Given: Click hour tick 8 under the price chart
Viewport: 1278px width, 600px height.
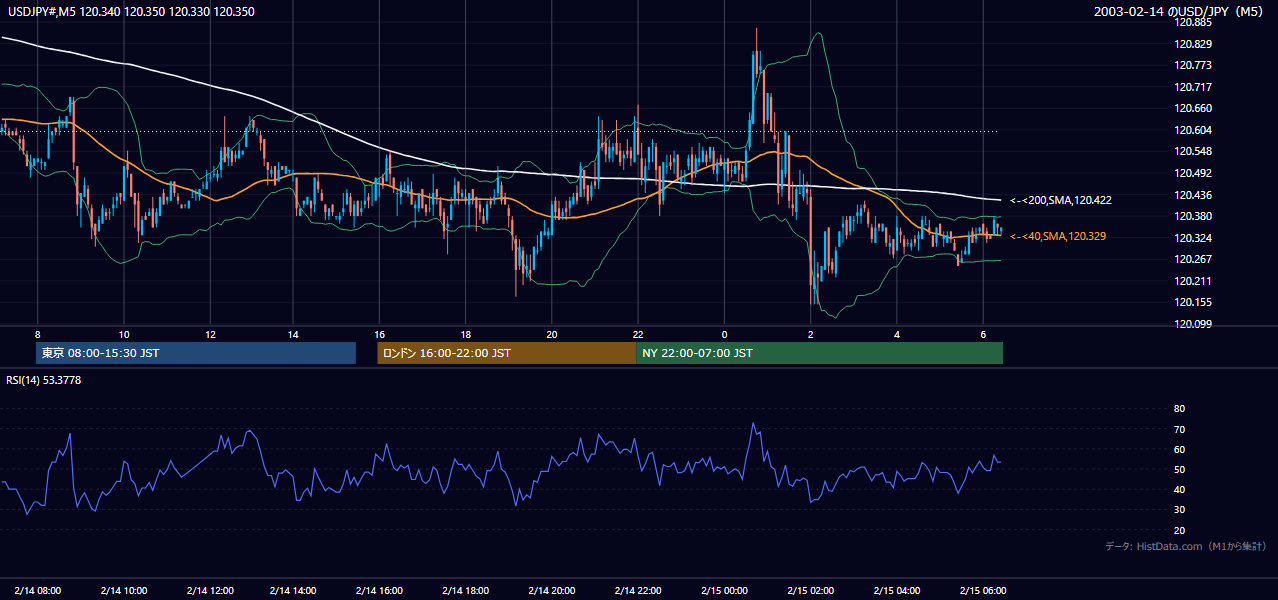Looking at the screenshot, I should coord(37,333).
